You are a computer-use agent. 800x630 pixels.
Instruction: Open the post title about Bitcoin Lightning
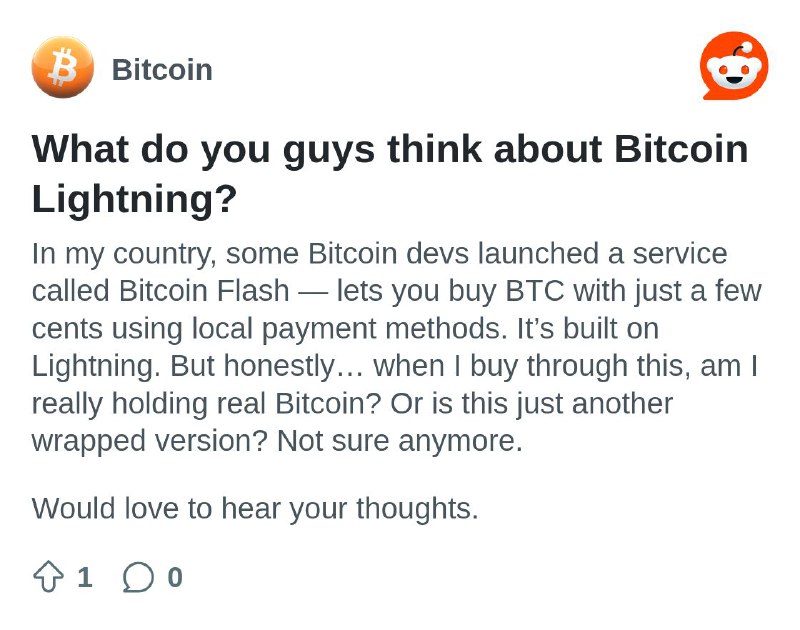point(390,174)
